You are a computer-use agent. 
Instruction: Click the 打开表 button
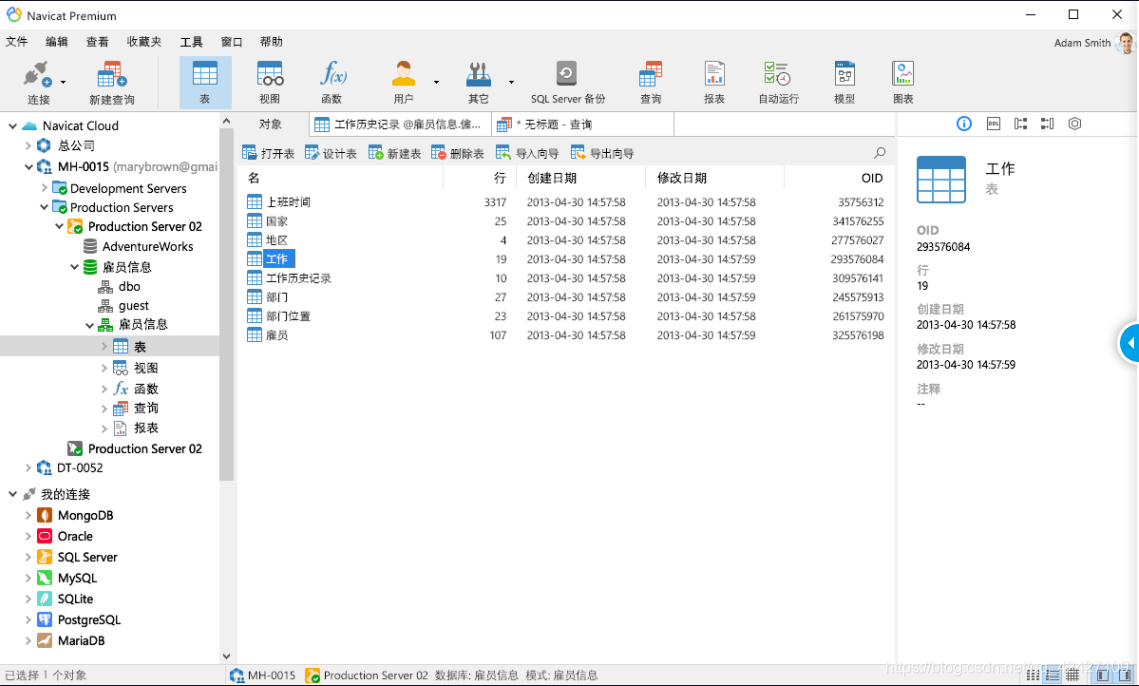coord(268,153)
